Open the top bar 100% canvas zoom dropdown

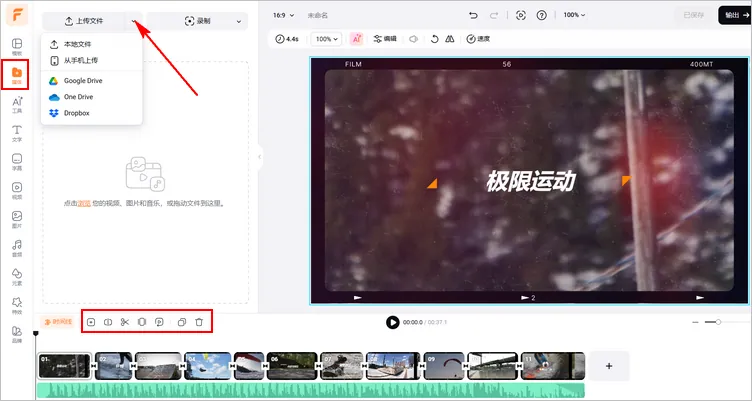tap(574, 15)
